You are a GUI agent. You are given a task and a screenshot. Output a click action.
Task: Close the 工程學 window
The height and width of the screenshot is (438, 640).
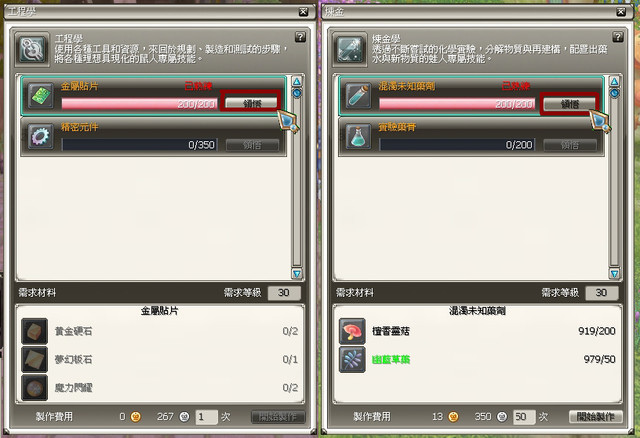tap(303, 12)
